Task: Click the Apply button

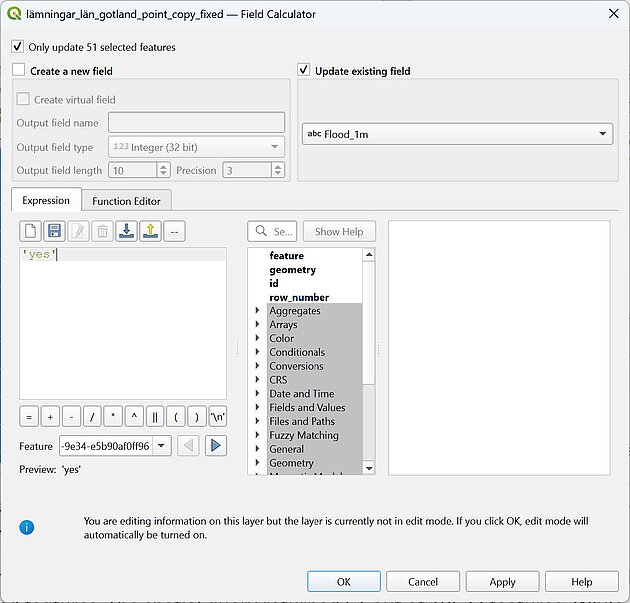Action: click(502, 582)
